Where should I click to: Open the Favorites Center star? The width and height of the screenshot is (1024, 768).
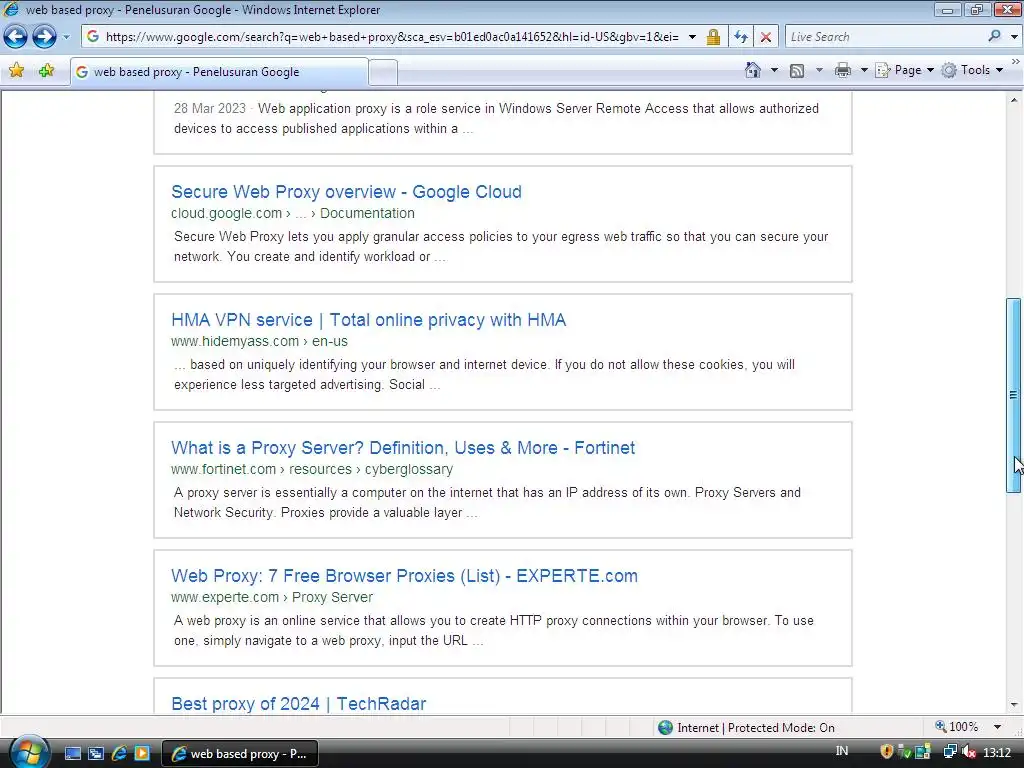[16, 71]
